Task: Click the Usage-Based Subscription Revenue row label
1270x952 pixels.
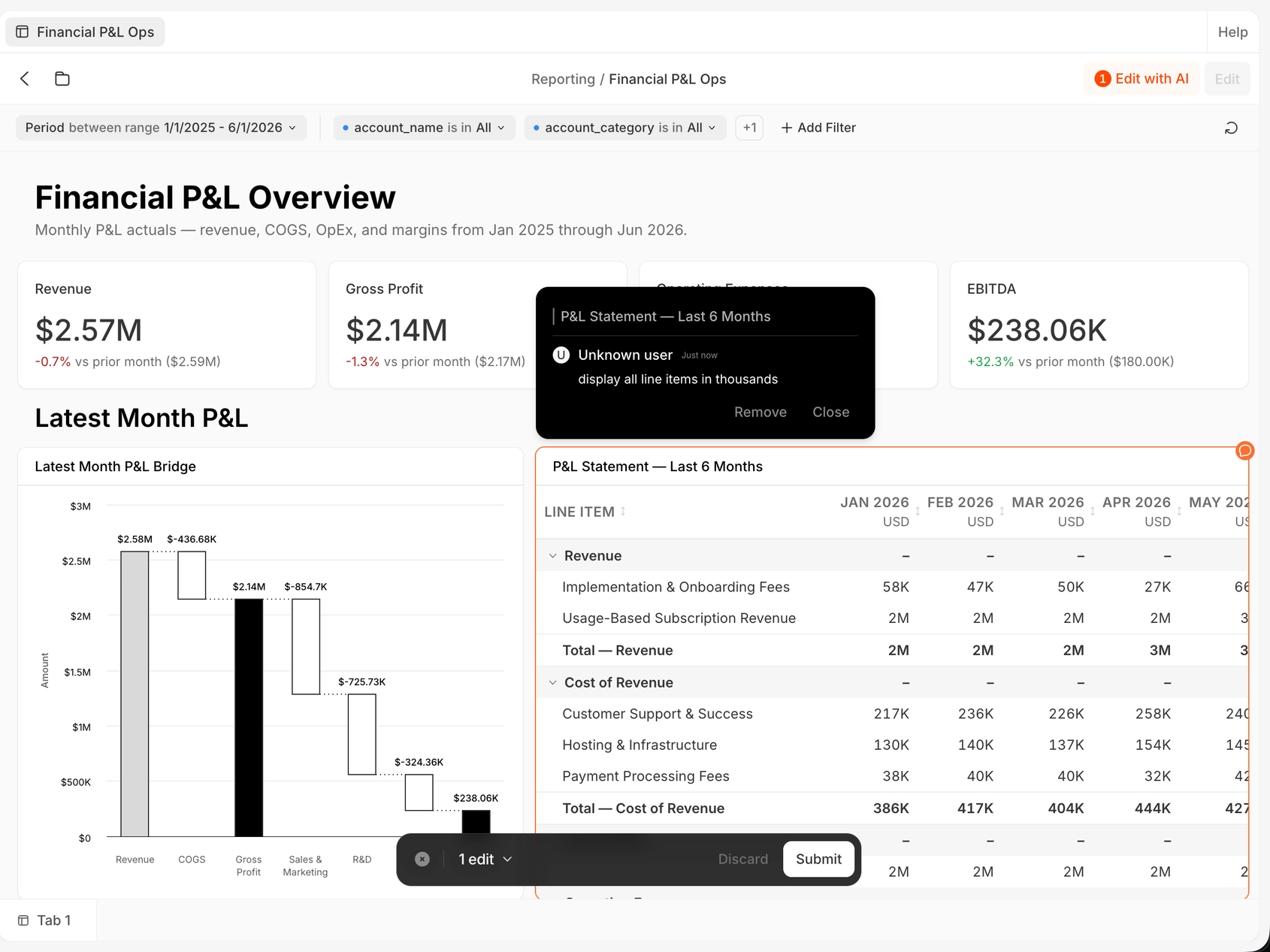Action: tap(679, 618)
